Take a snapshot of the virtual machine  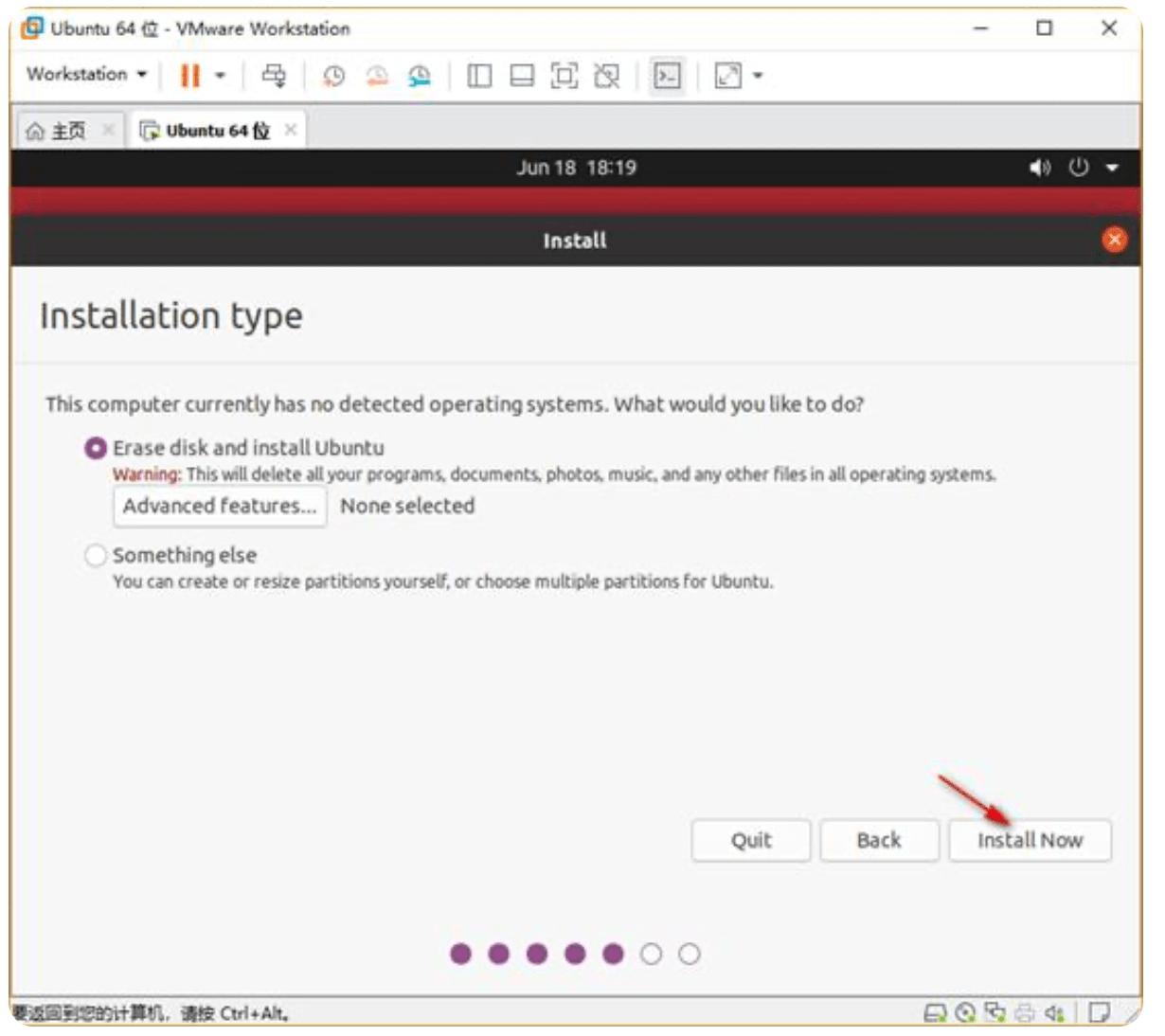click(x=333, y=76)
